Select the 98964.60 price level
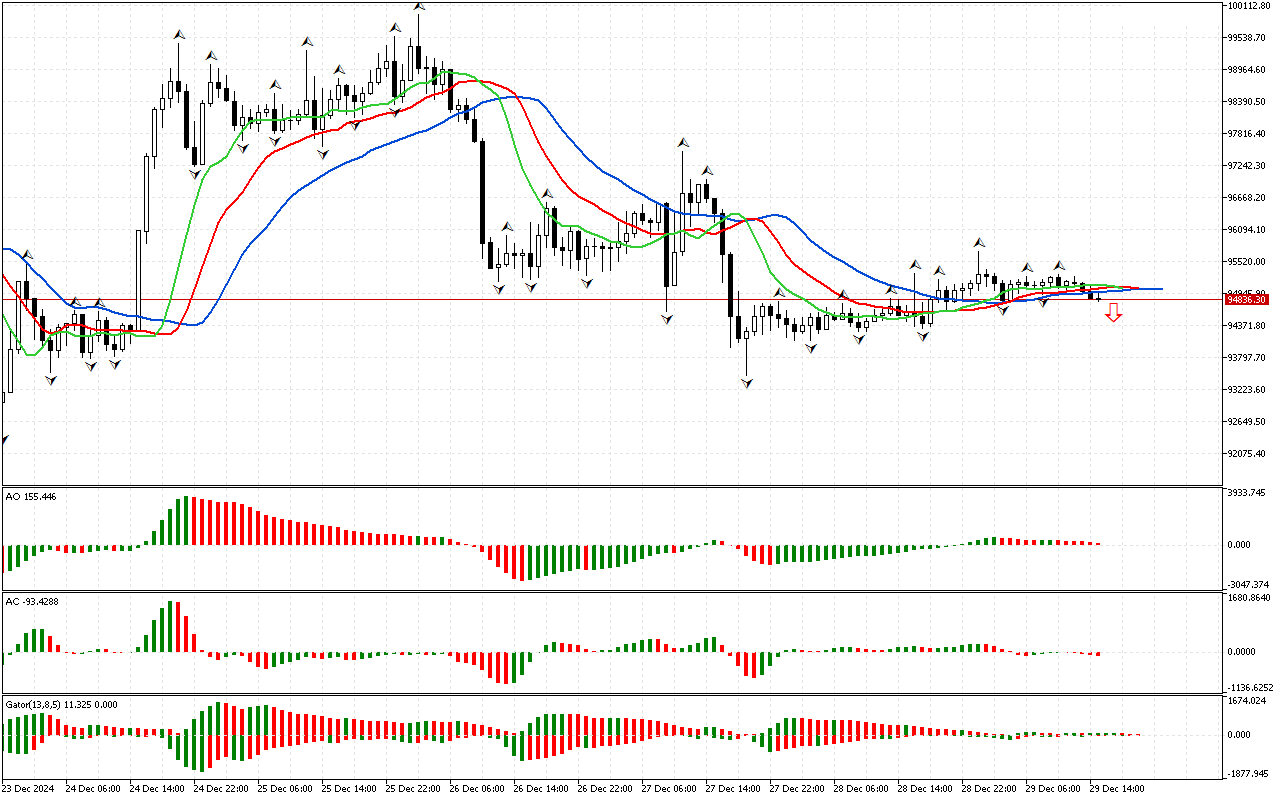1280x800 pixels. (1248, 70)
